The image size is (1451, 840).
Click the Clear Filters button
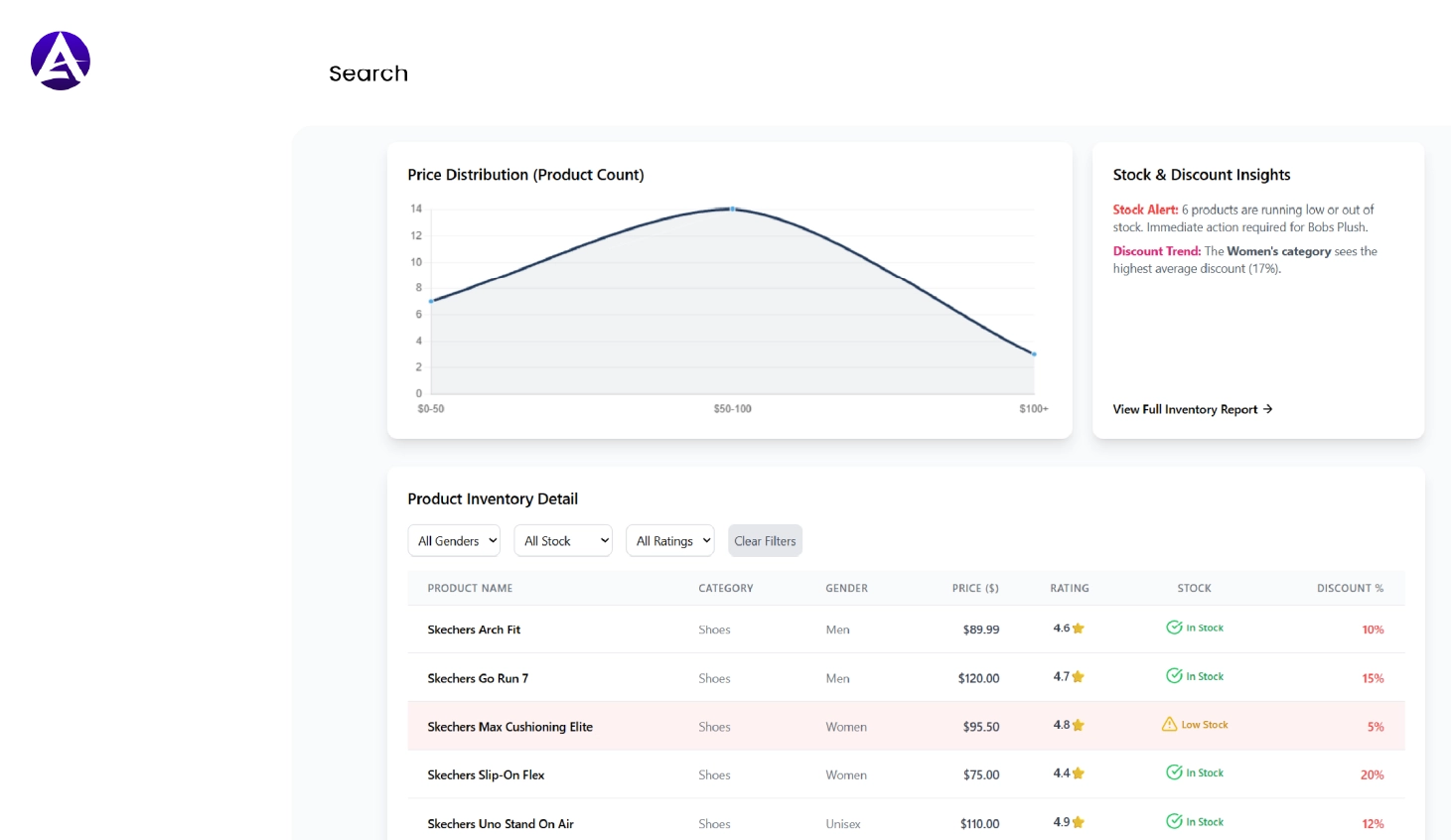click(x=765, y=540)
